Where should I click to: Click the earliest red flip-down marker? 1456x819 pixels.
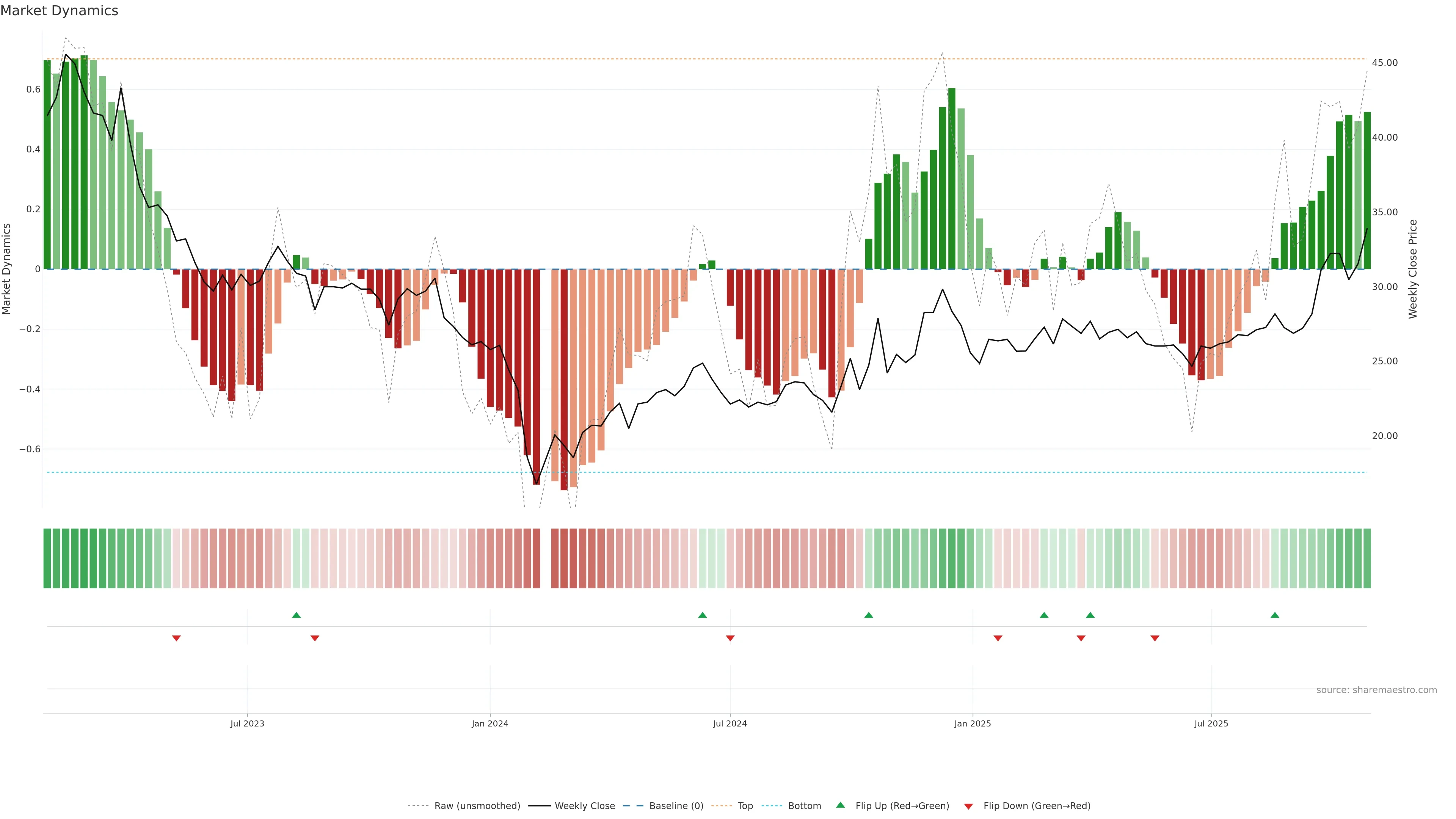pyautogui.click(x=176, y=638)
